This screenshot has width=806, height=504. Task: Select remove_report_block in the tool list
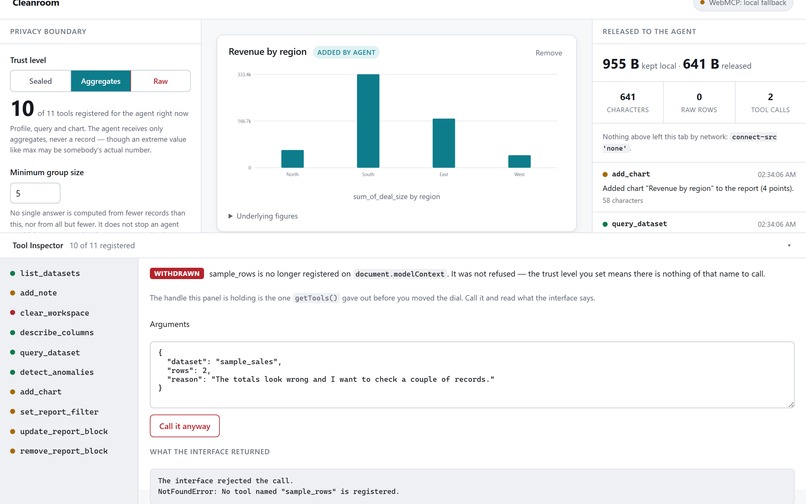pyautogui.click(x=64, y=451)
